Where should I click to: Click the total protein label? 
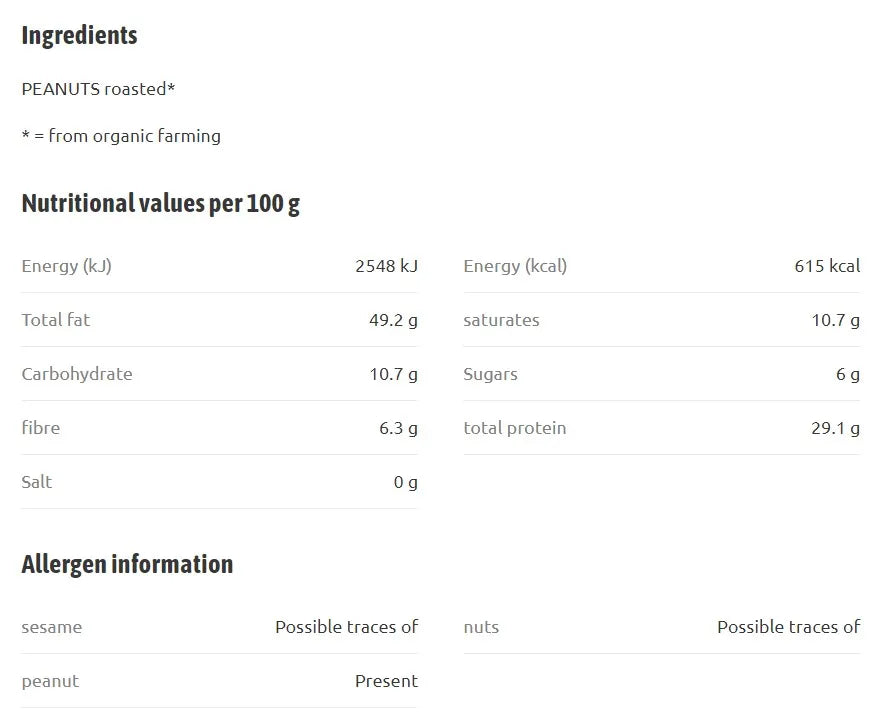(x=515, y=428)
